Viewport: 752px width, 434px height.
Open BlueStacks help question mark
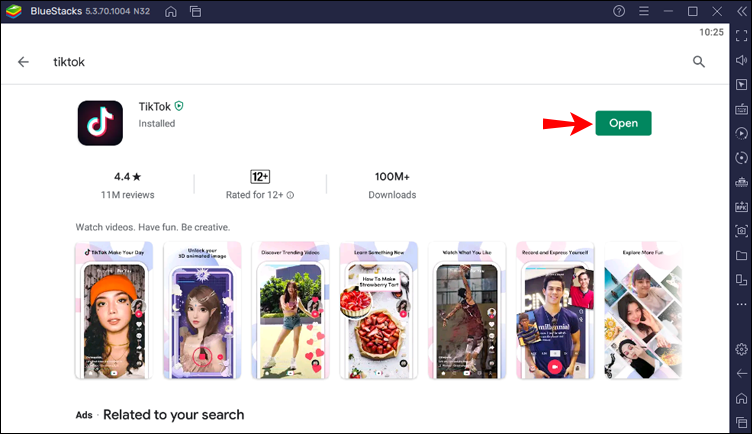(619, 11)
